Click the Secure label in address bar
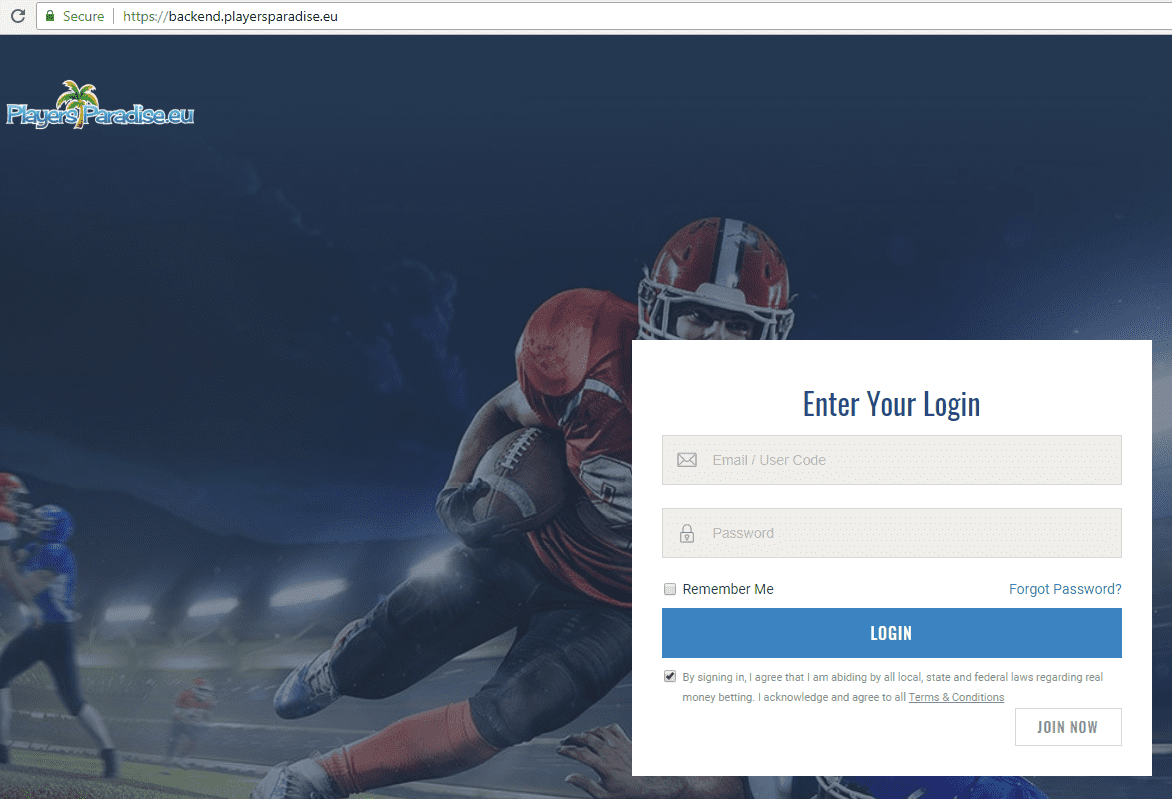 point(83,16)
